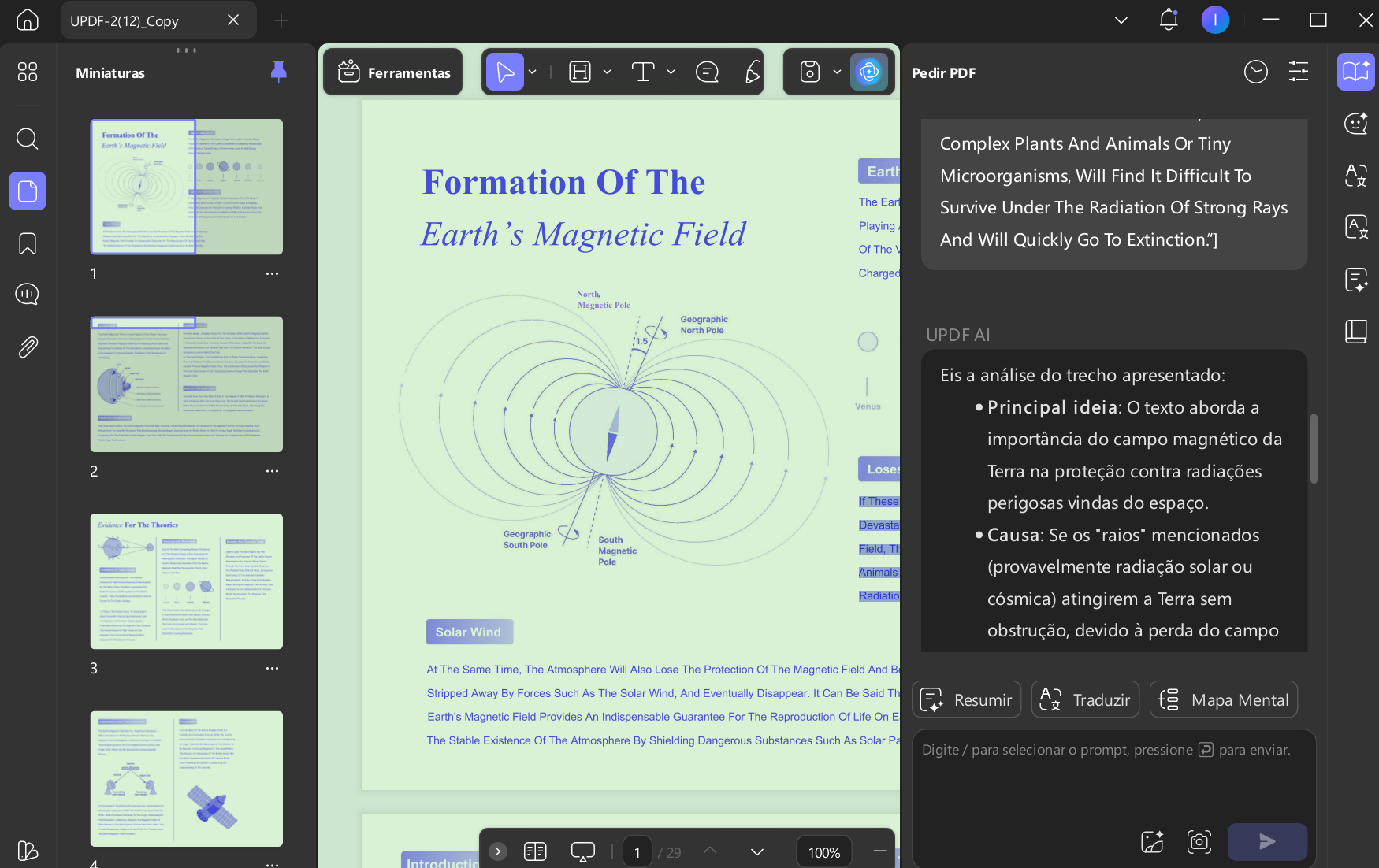The image size is (1379, 868).
Task: Click the Mapa Mental button
Action: pyautogui.click(x=1223, y=699)
